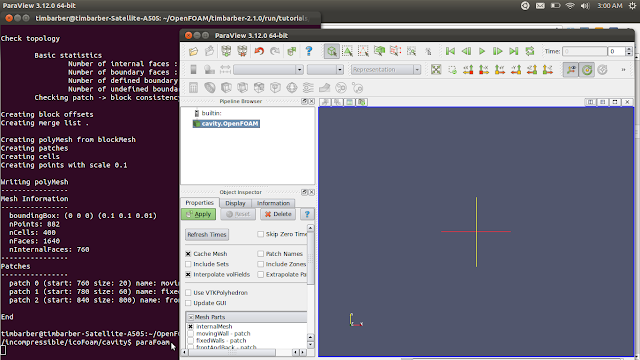Click the Calculator filter icon
The height and width of the screenshot is (360, 640).
point(193,88)
